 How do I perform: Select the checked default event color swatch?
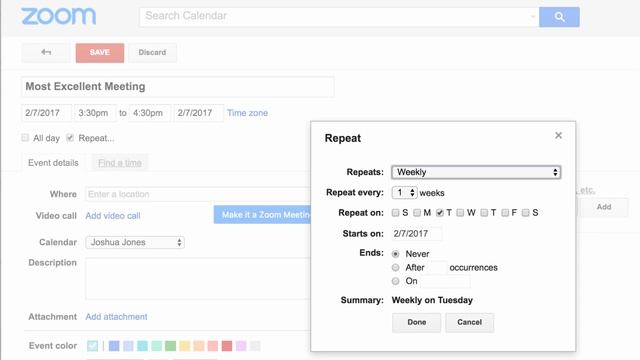93,346
